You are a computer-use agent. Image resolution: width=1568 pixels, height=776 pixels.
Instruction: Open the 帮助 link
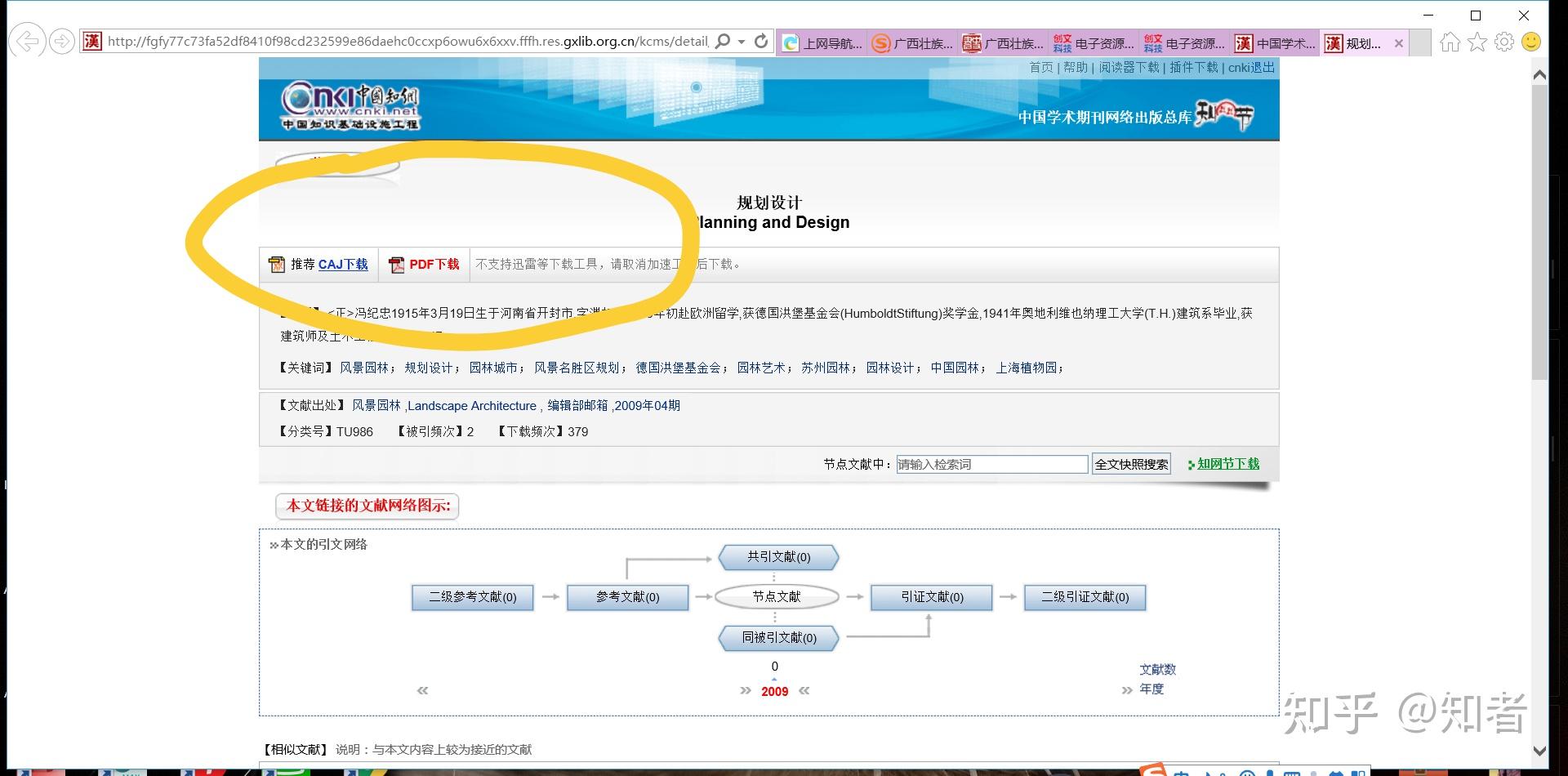[x=1076, y=68]
